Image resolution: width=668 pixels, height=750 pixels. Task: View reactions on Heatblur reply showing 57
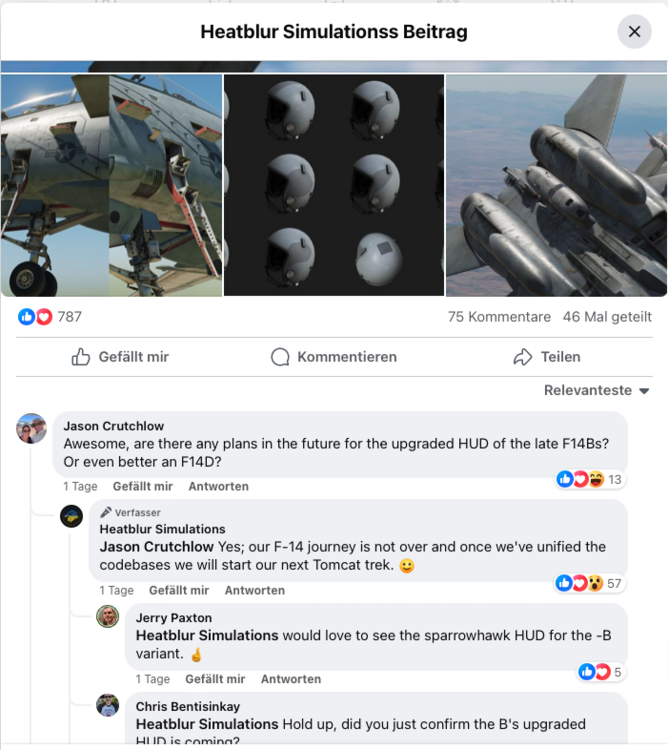[x=588, y=583]
